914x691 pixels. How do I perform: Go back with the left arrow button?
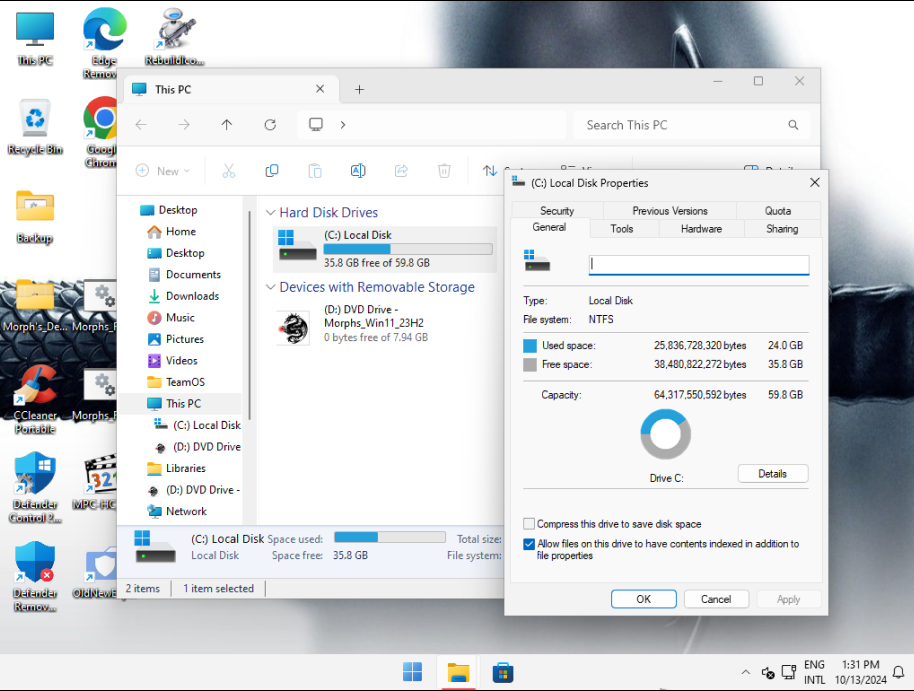(141, 124)
